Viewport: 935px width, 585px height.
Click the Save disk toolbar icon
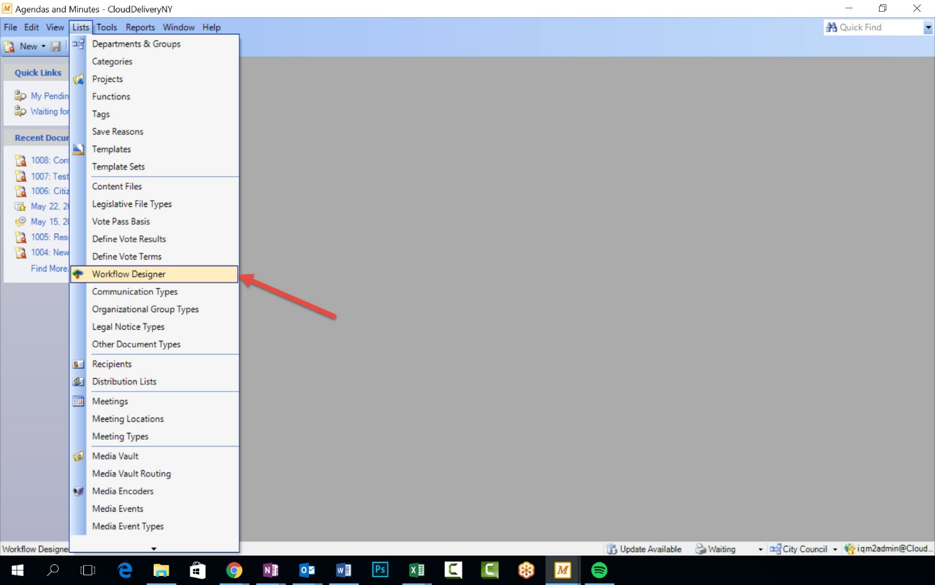pos(55,47)
